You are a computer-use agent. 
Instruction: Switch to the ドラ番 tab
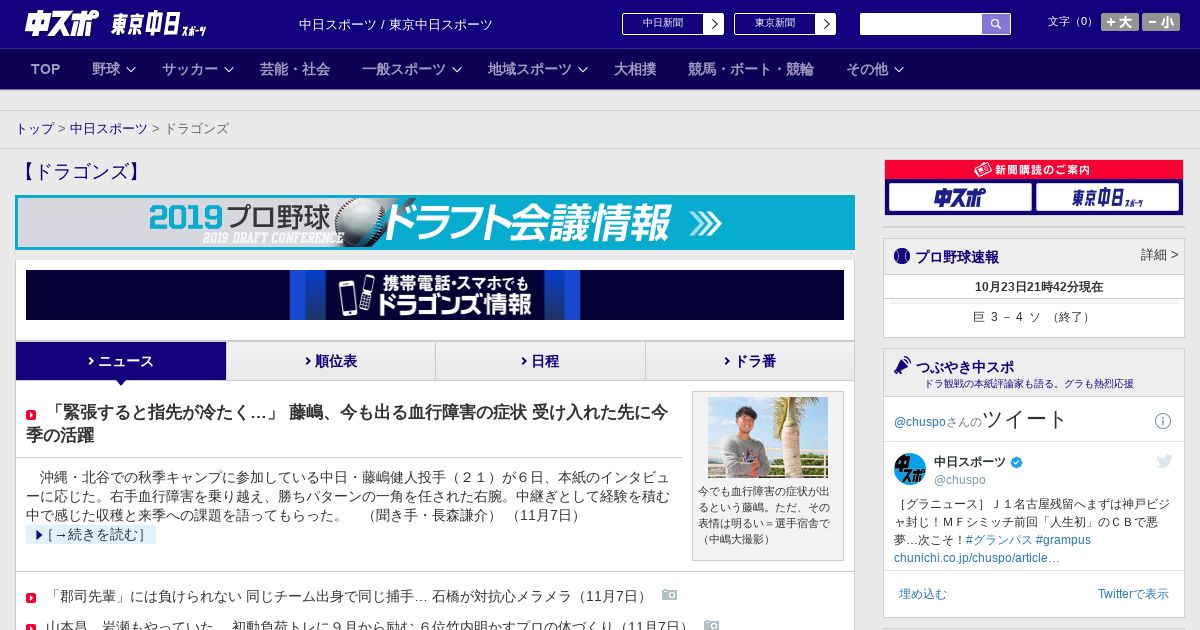tap(750, 361)
